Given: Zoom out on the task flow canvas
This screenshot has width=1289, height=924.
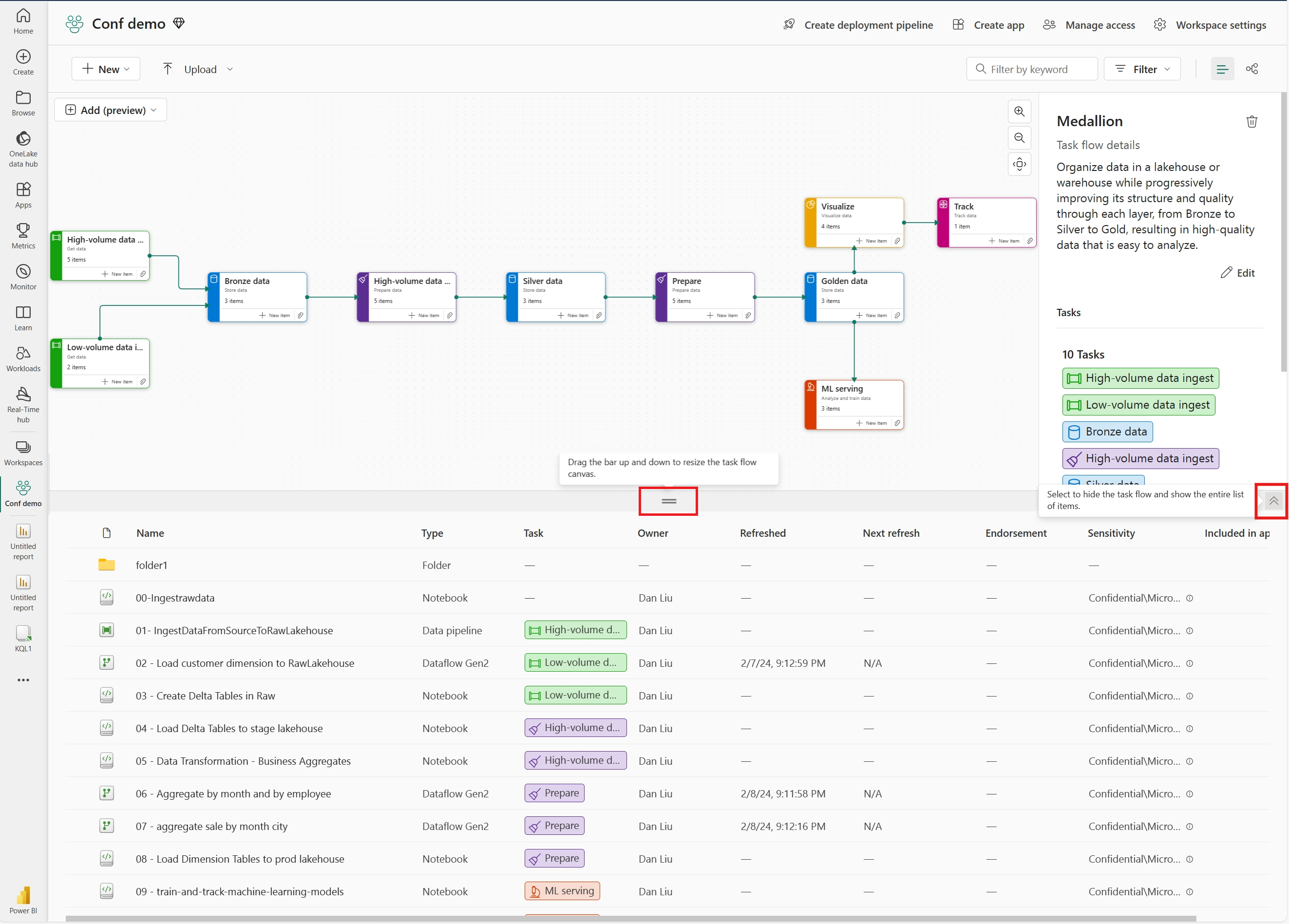Looking at the screenshot, I should (x=1019, y=138).
